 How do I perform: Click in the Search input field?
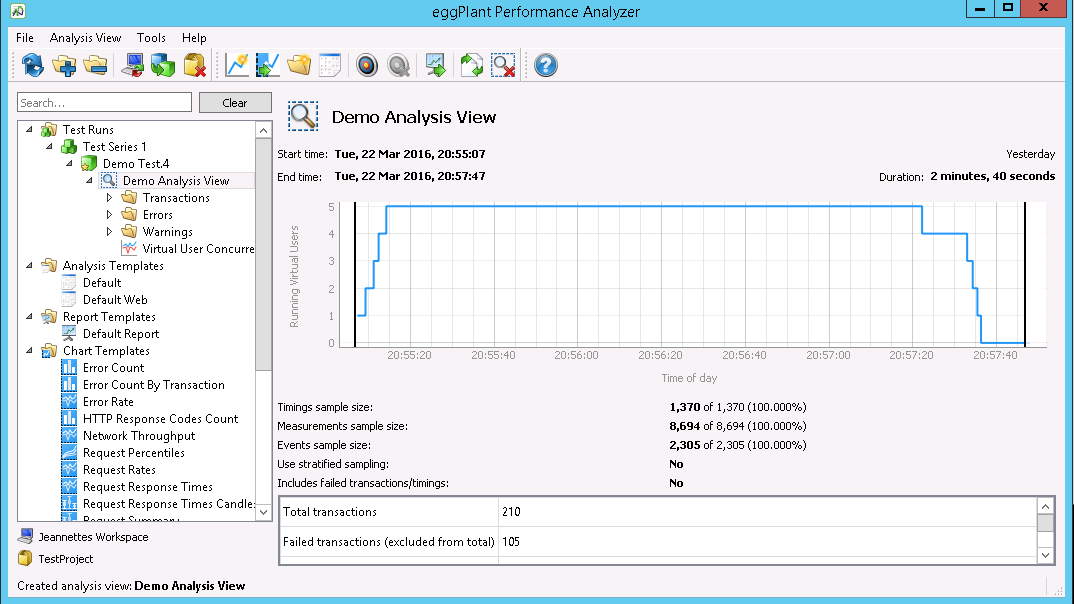[104, 103]
